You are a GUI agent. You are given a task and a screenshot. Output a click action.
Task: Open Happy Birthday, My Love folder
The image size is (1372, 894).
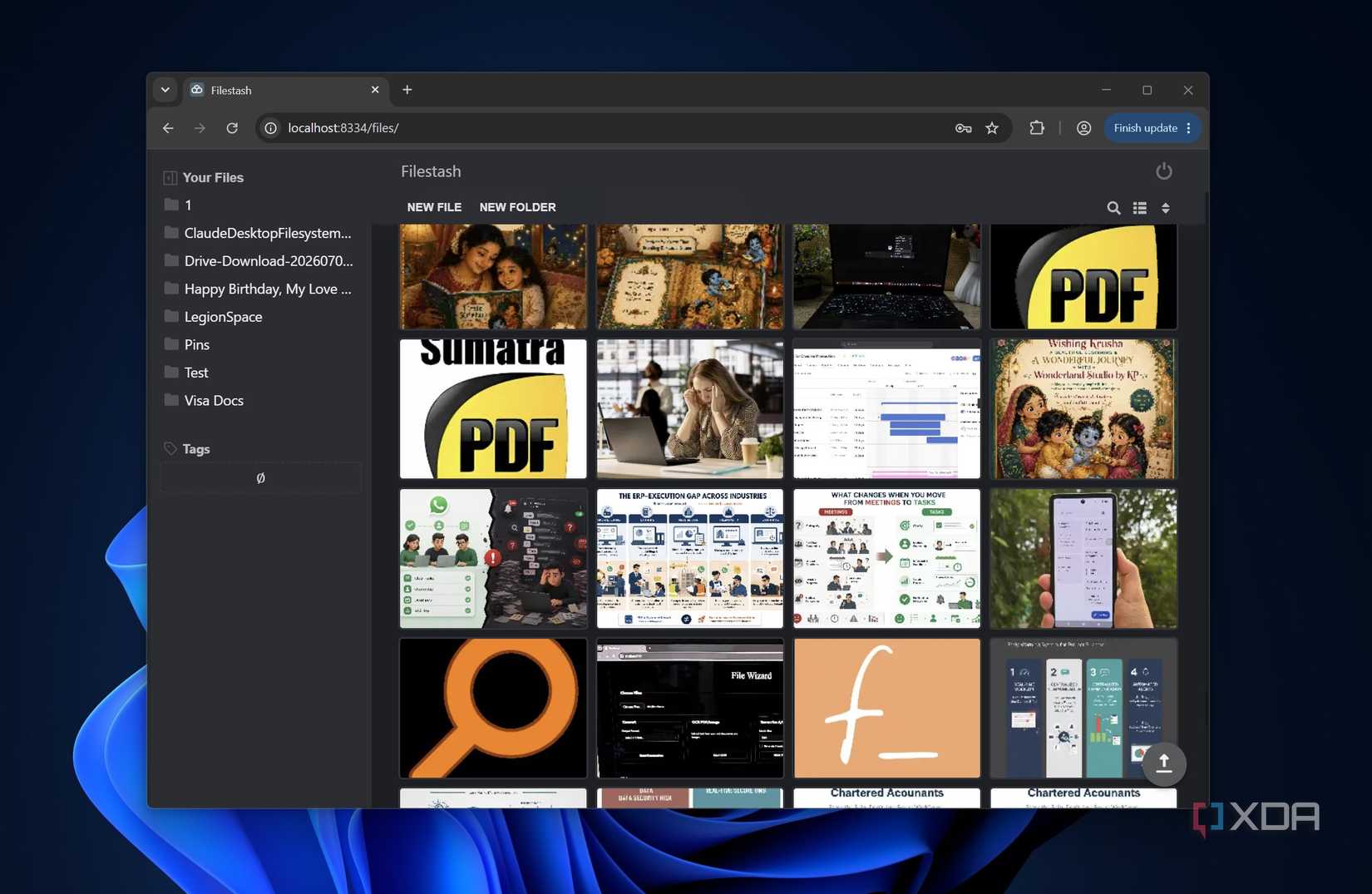[260, 289]
